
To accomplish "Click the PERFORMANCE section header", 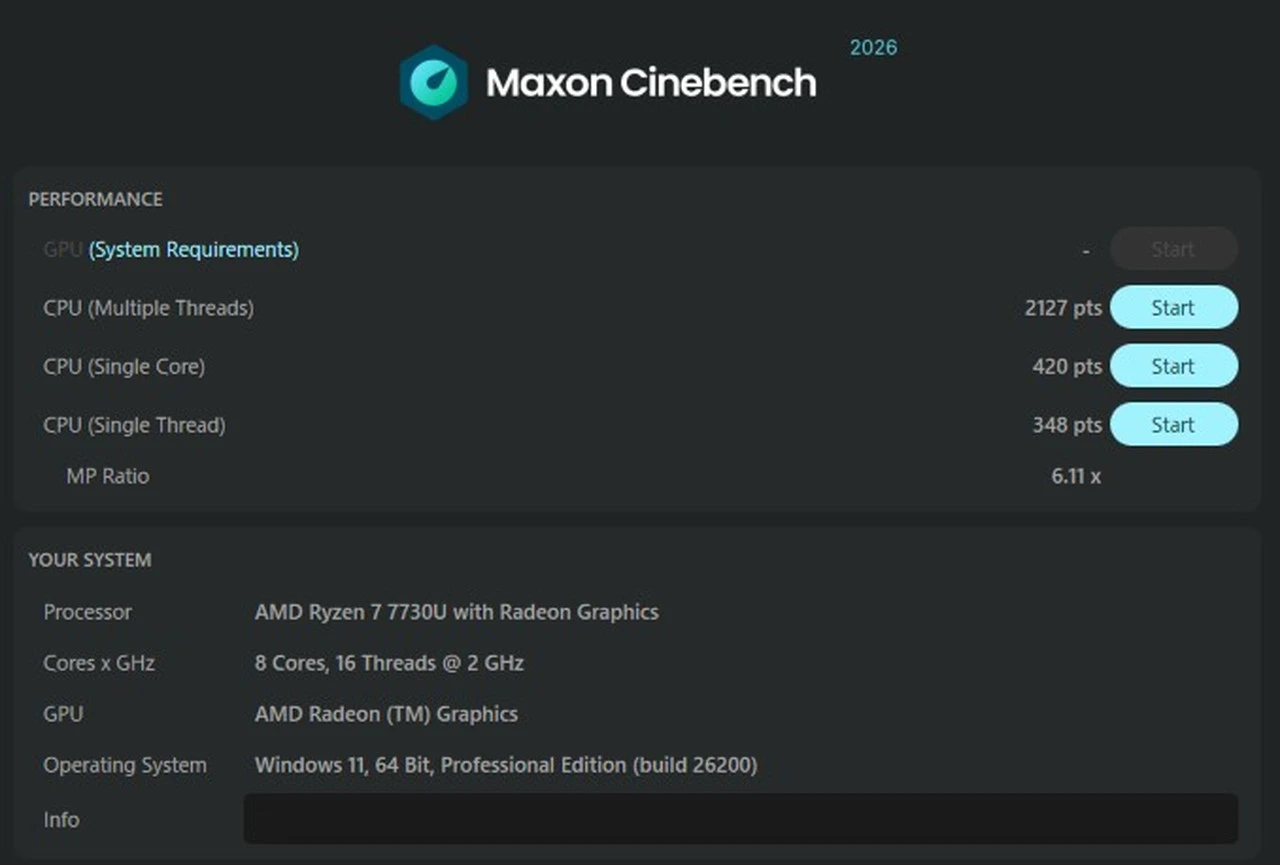I will click(x=95, y=199).
